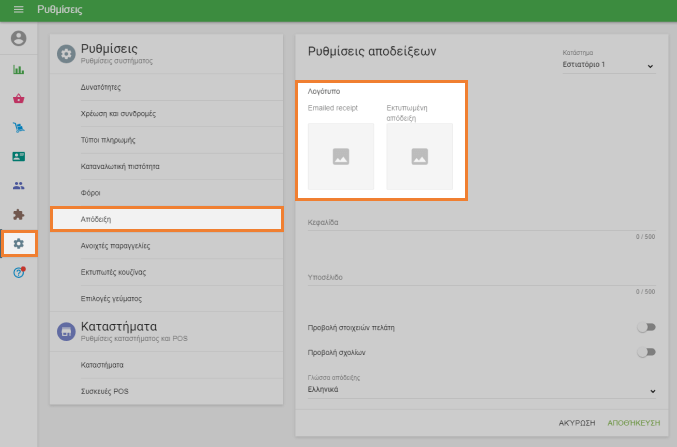This screenshot has height=447, width=677.
Task: Open the inventory cart icon
Action: click(x=18, y=128)
